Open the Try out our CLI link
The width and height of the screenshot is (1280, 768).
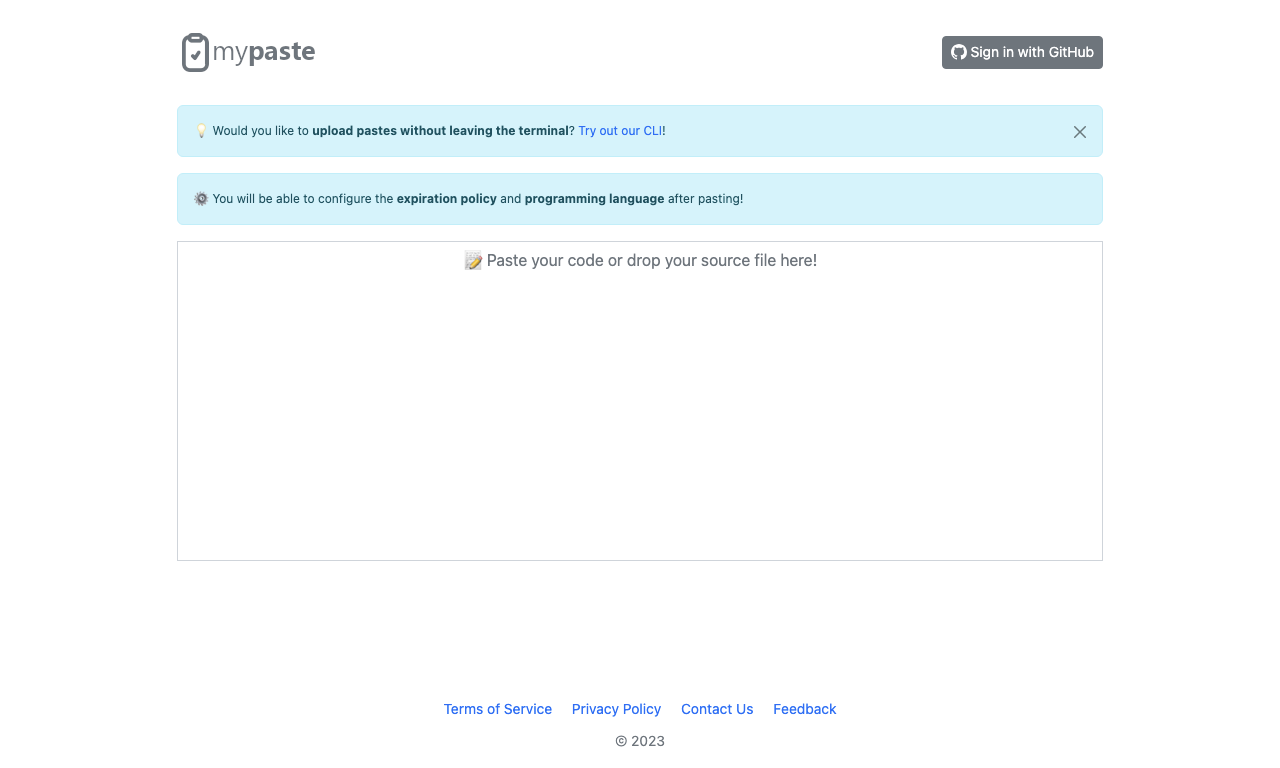[620, 131]
